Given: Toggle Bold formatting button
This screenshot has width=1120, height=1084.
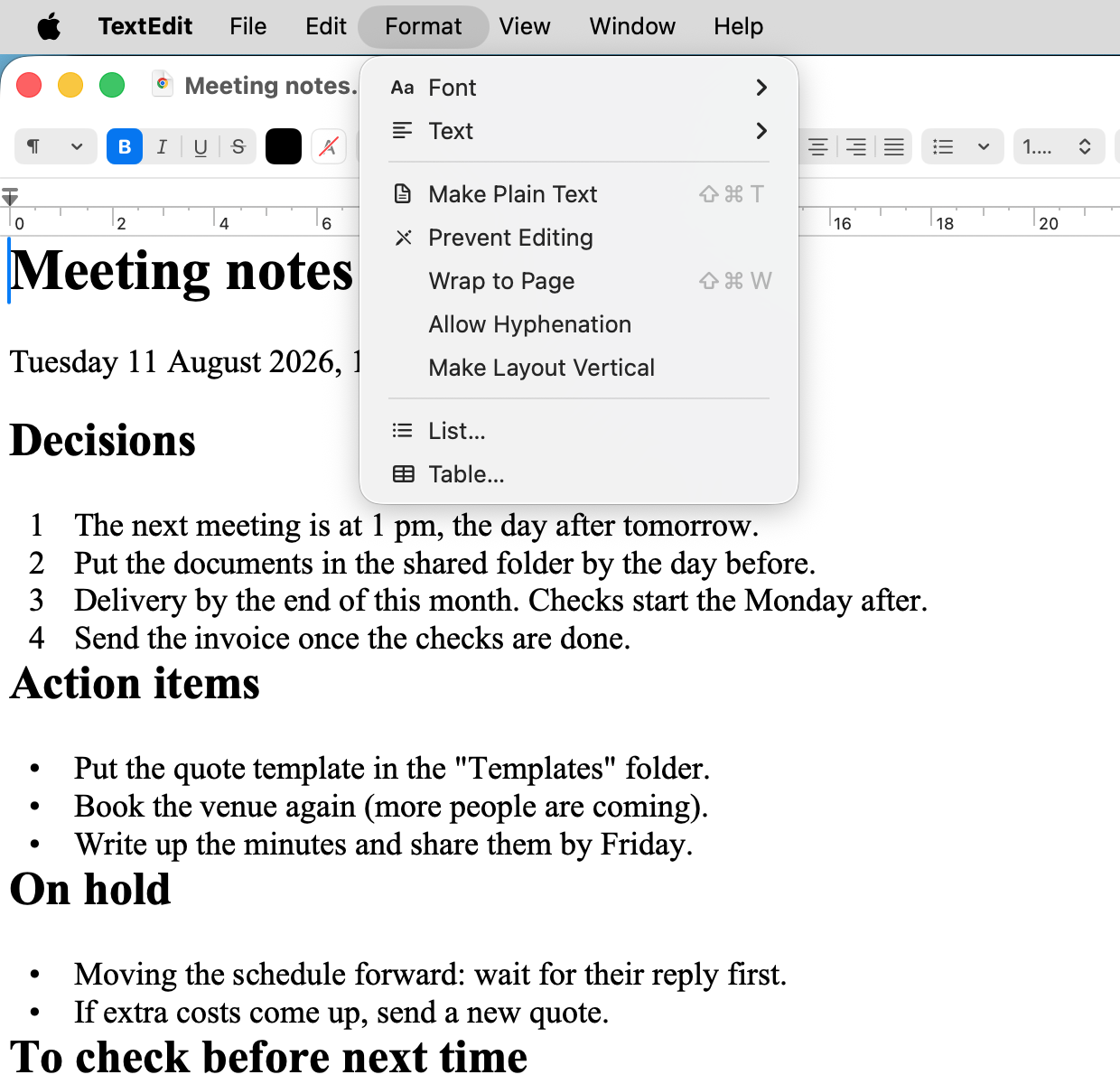Looking at the screenshot, I should click(125, 146).
